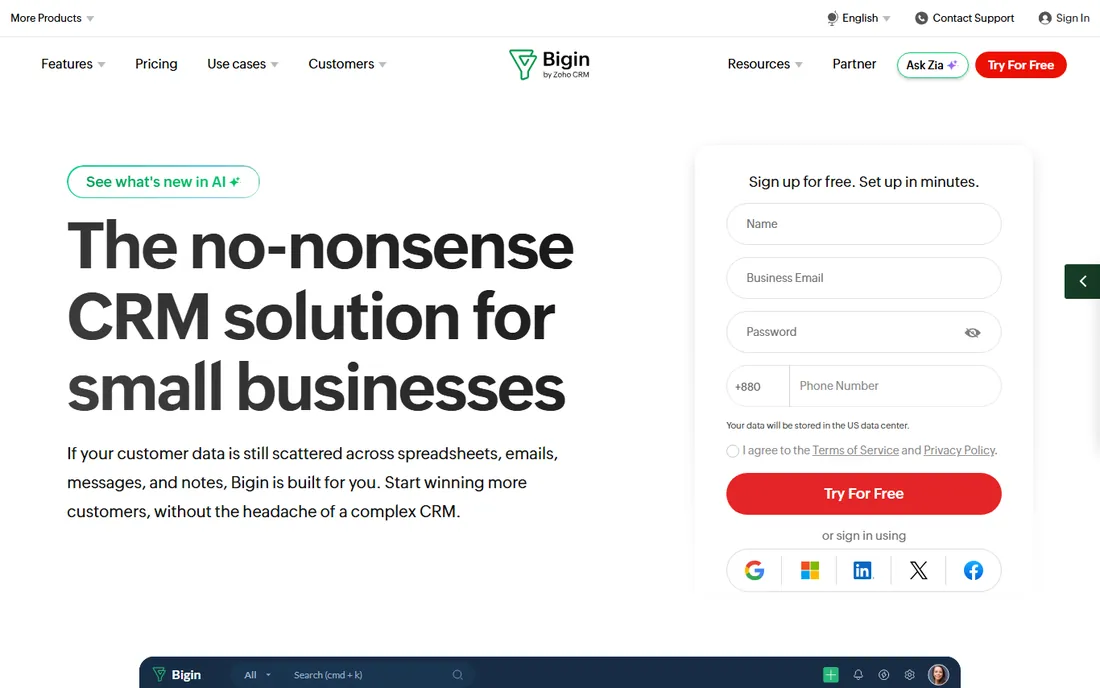Screen dimensions: 1100x688
Task: Open settings gear in app preview
Action: tap(909, 675)
